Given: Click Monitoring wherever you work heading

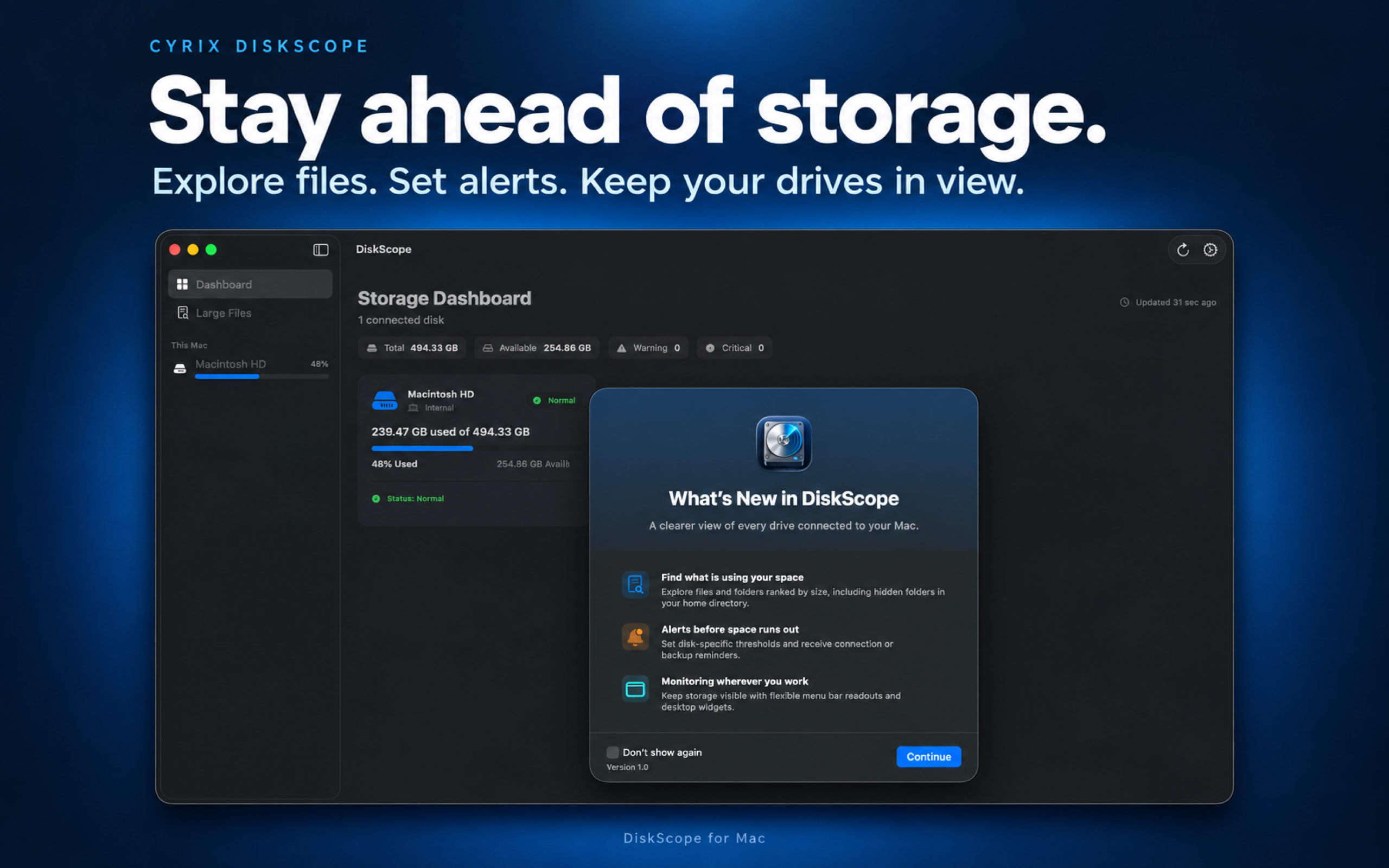Looking at the screenshot, I should (x=735, y=681).
